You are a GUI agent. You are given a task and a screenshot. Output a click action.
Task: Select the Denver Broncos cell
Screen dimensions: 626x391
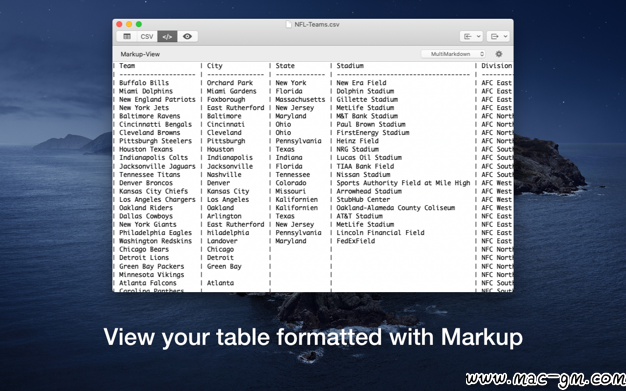pyautogui.click(x=146, y=183)
